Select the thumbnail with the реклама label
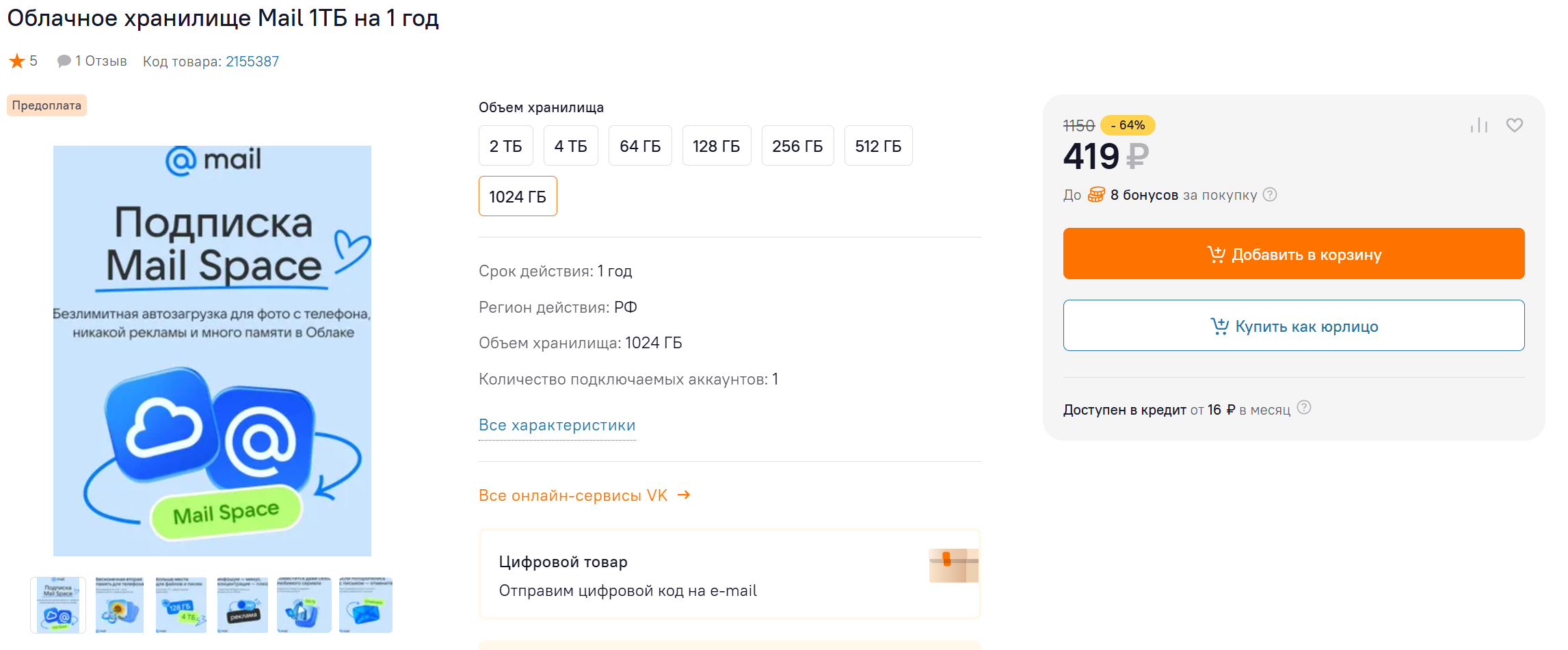This screenshot has width=1568, height=650. (x=242, y=605)
